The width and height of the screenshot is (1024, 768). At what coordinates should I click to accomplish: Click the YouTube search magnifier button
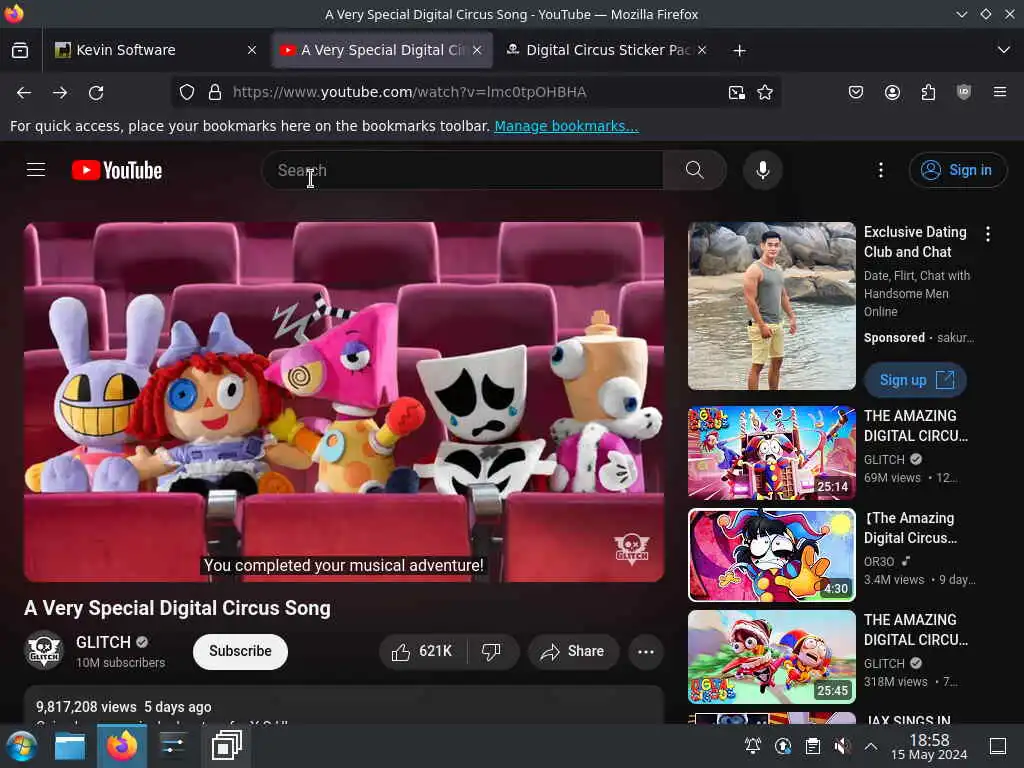coord(695,170)
